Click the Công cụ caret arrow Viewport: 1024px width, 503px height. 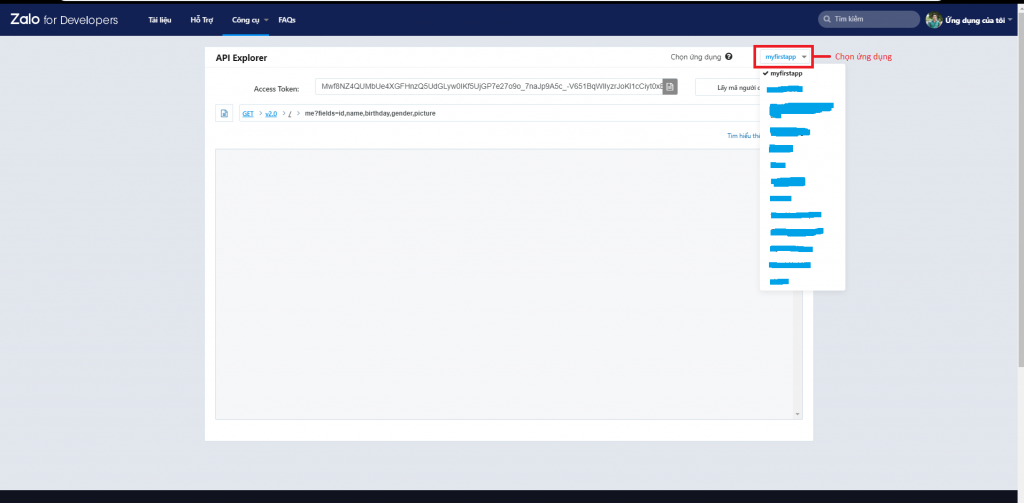point(266,20)
